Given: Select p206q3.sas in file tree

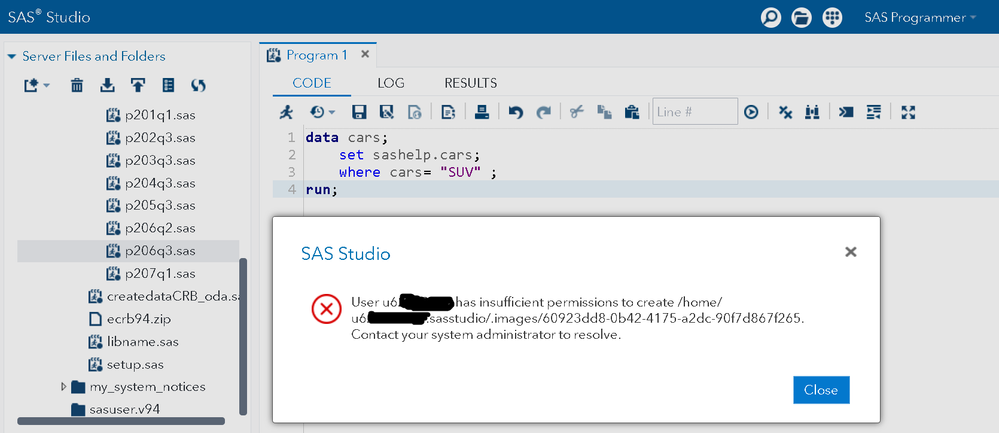Looking at the screenshot, I should [159, 250].
